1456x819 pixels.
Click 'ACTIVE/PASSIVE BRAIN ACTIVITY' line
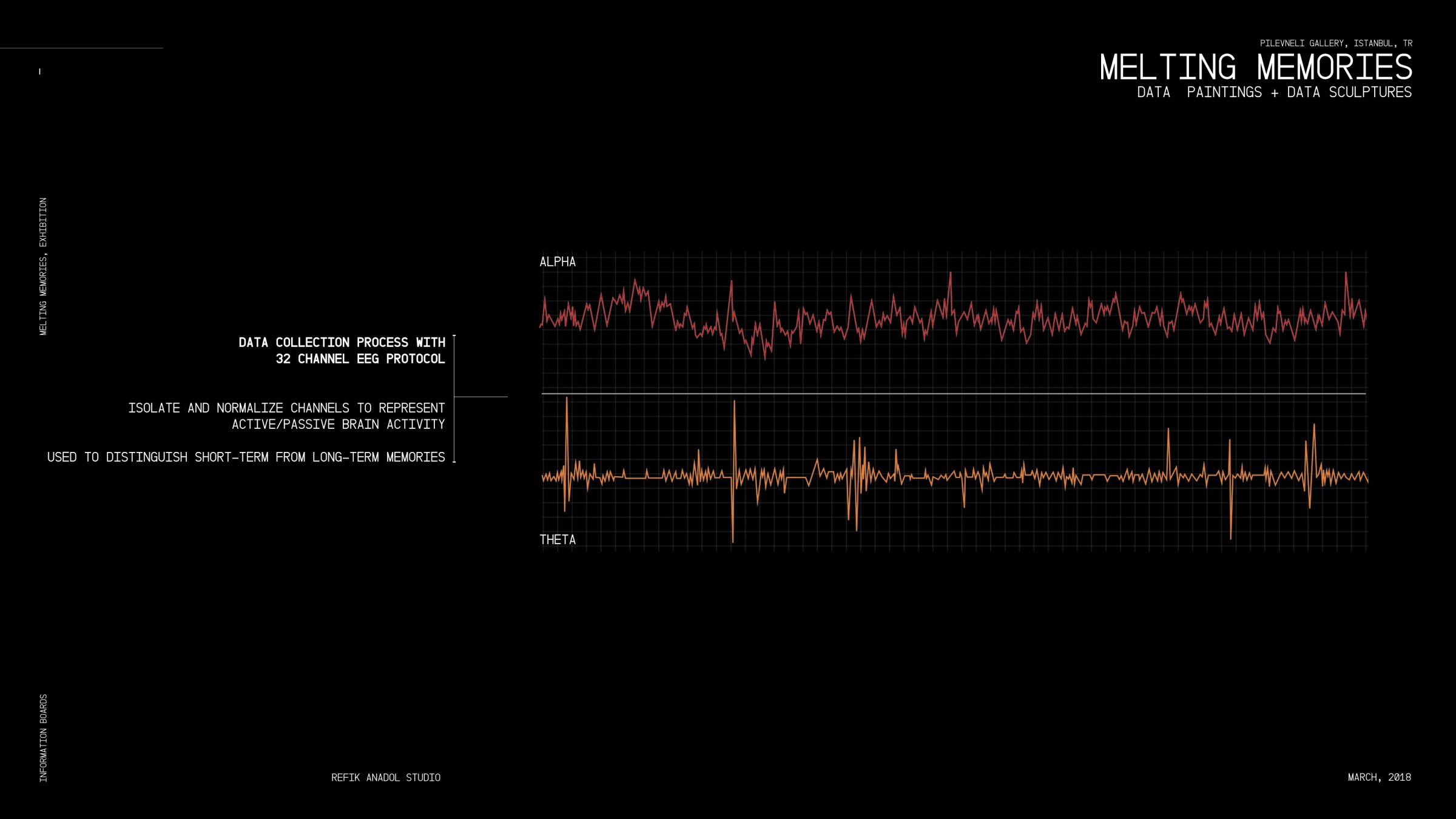tap(339, 424)
